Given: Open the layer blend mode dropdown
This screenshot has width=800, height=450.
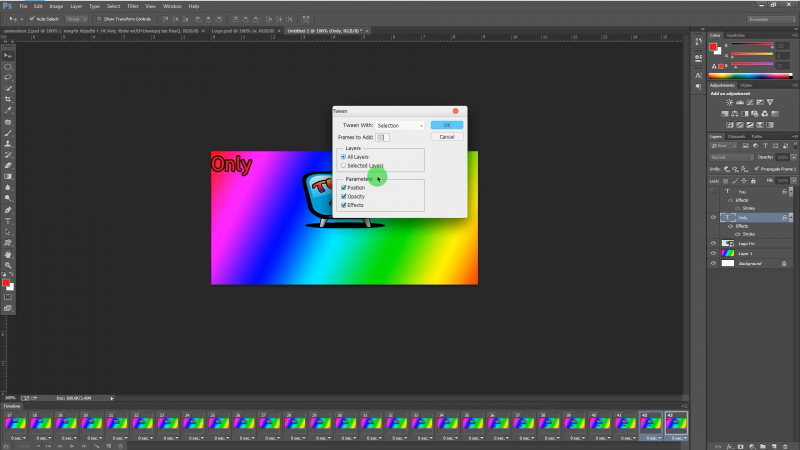Looking at the screenshot, I should [731, 158].
